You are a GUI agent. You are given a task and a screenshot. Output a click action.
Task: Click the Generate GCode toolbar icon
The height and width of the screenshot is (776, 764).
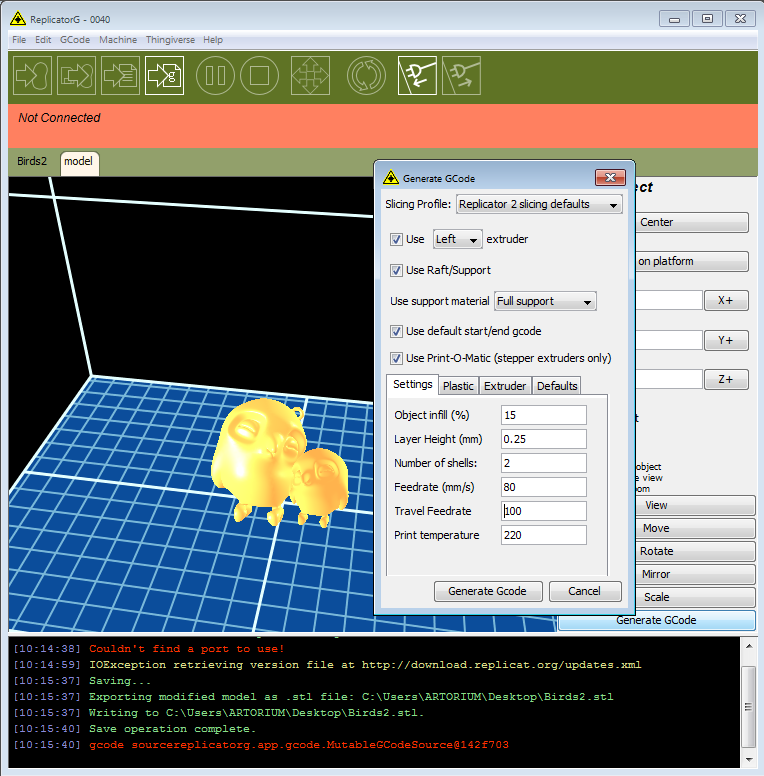164,75
